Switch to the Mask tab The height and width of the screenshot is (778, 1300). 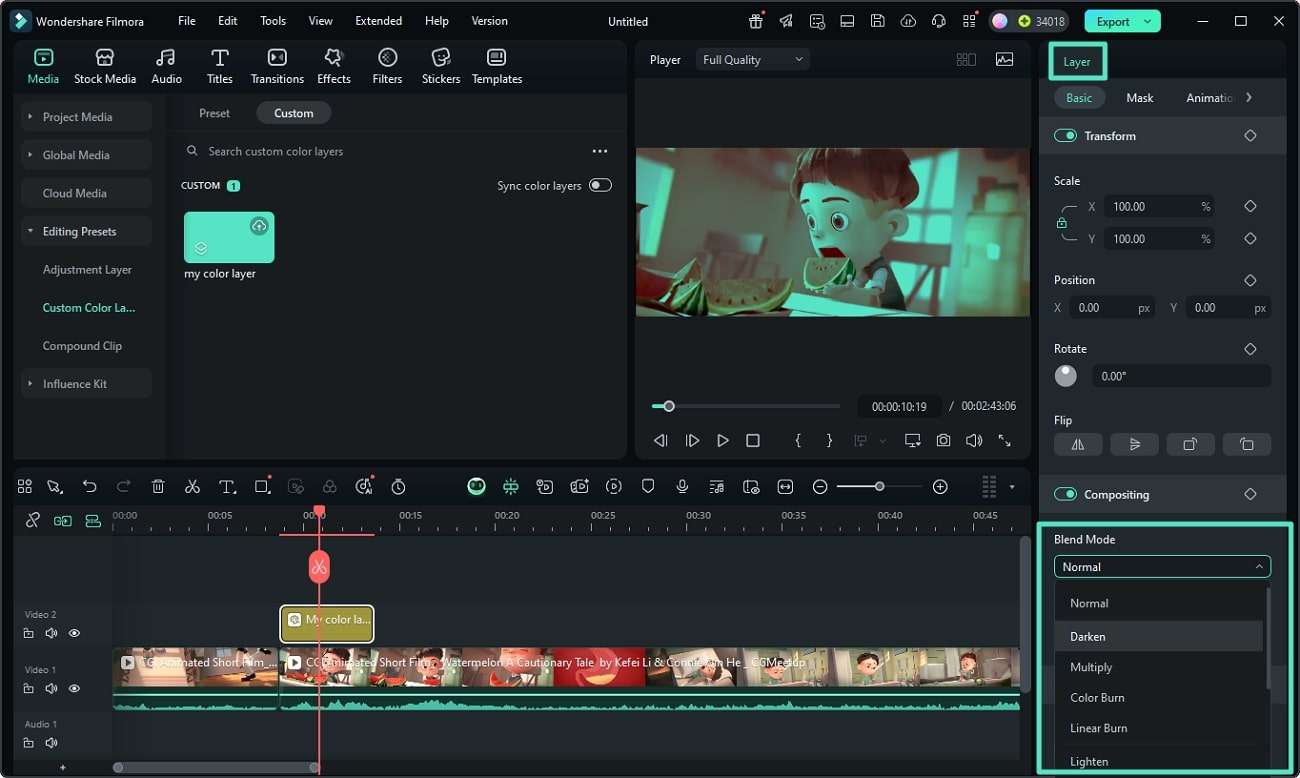[1140, 98]
